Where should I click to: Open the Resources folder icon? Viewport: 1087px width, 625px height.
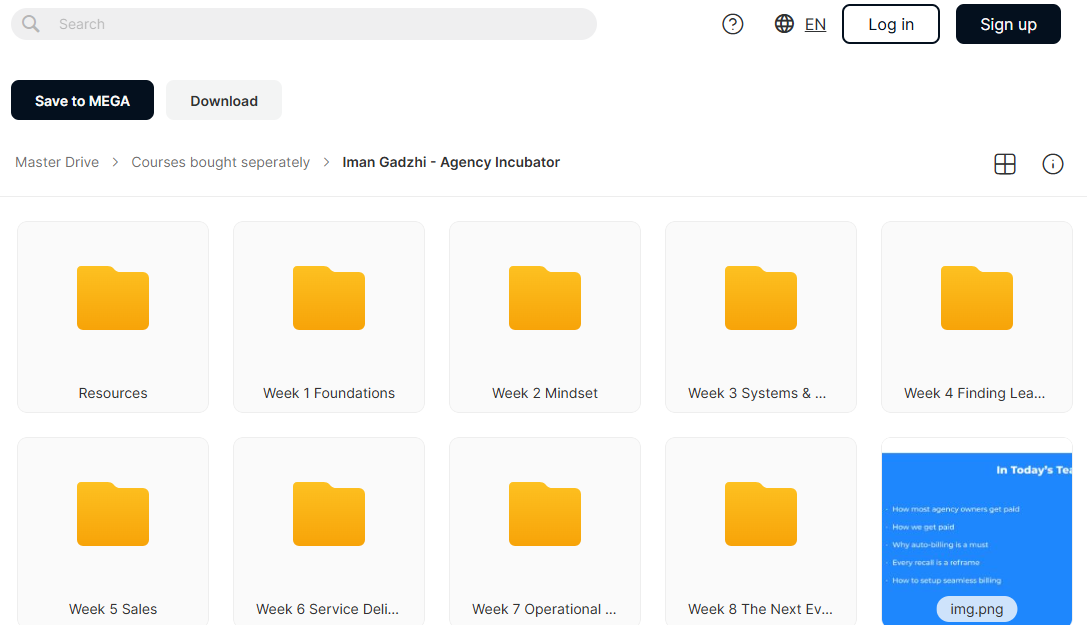tap(113, 298)
